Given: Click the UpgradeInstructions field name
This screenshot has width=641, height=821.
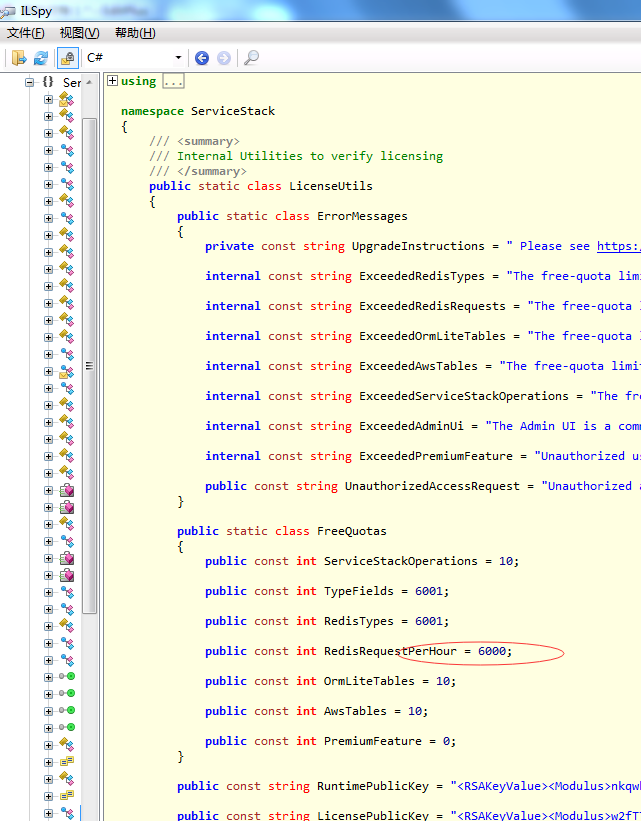Looking at the screenshot, I should [x=418, y=246].
